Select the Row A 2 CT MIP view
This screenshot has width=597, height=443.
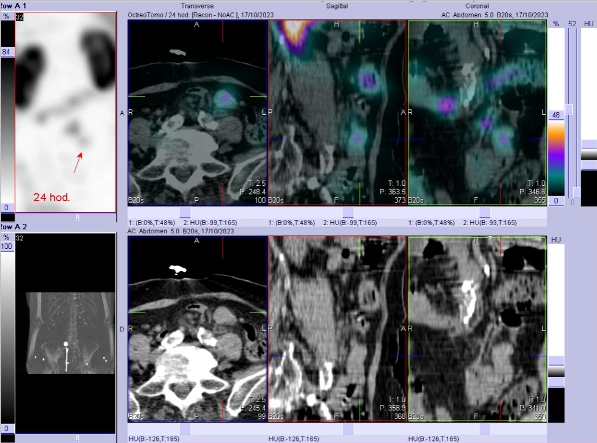click(x=65, y=333)
